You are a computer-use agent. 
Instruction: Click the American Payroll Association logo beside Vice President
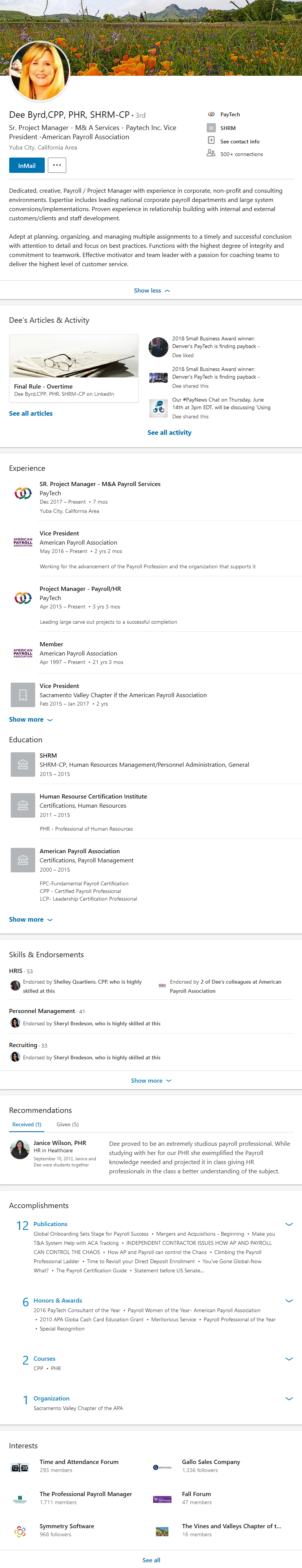click(23, 542)
